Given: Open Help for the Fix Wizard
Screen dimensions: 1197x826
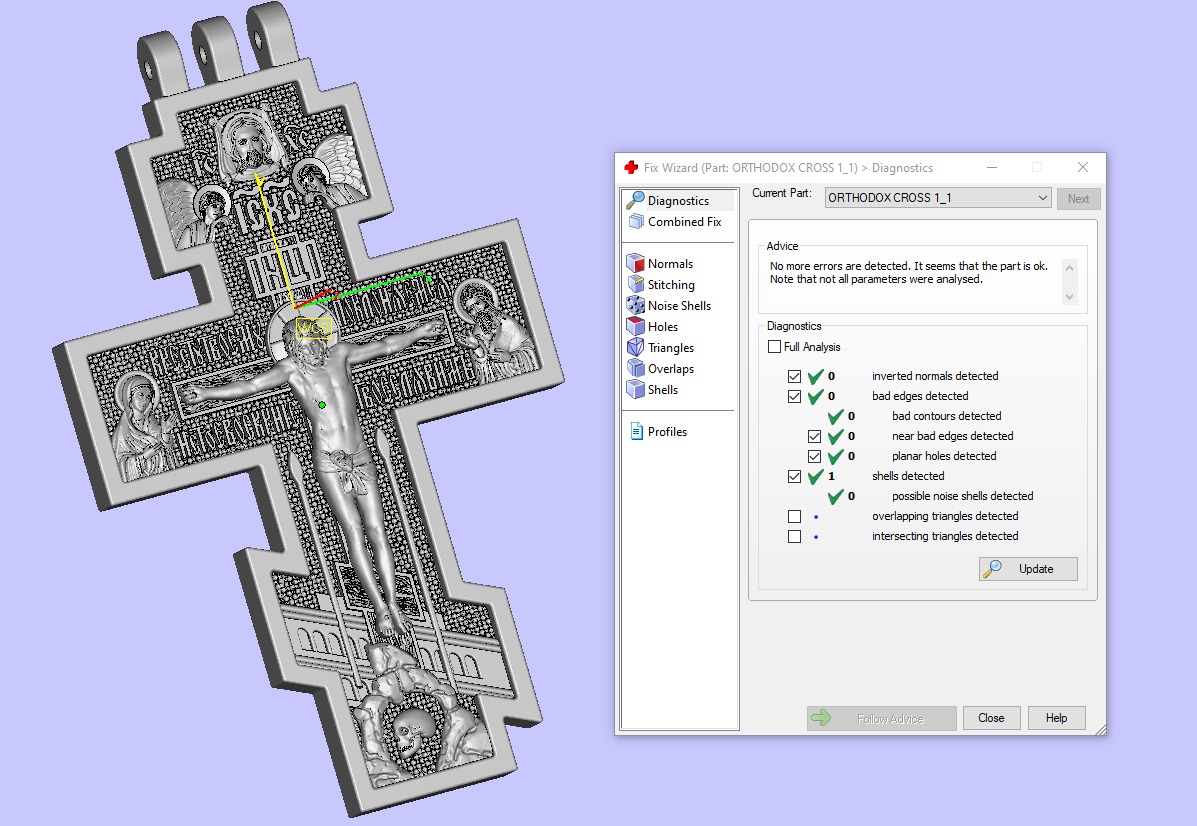Looking at the screenshot, I should point(1056,718).
